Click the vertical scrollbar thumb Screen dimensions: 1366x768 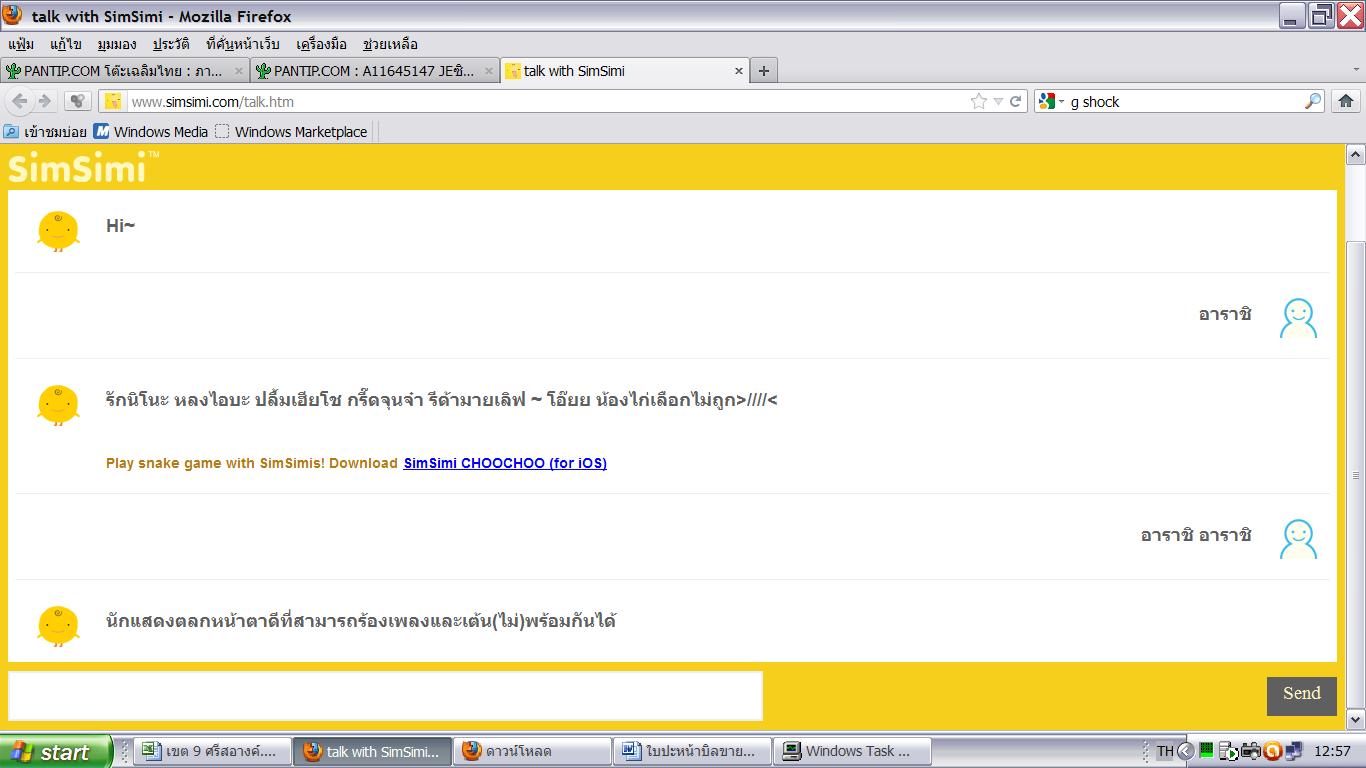(x=1356, y=475)
